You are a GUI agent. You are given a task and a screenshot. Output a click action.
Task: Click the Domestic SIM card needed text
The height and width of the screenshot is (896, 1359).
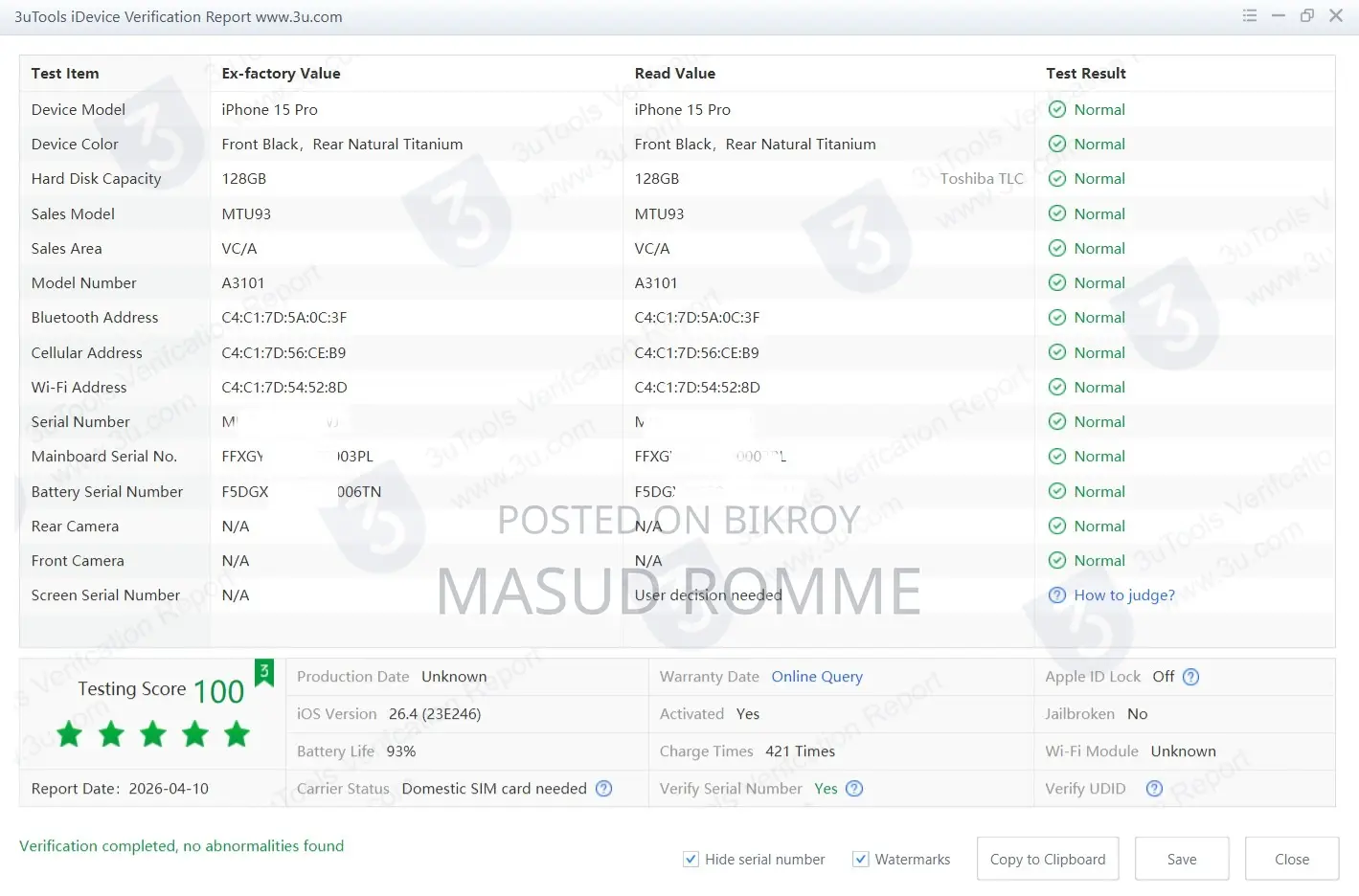494,789
